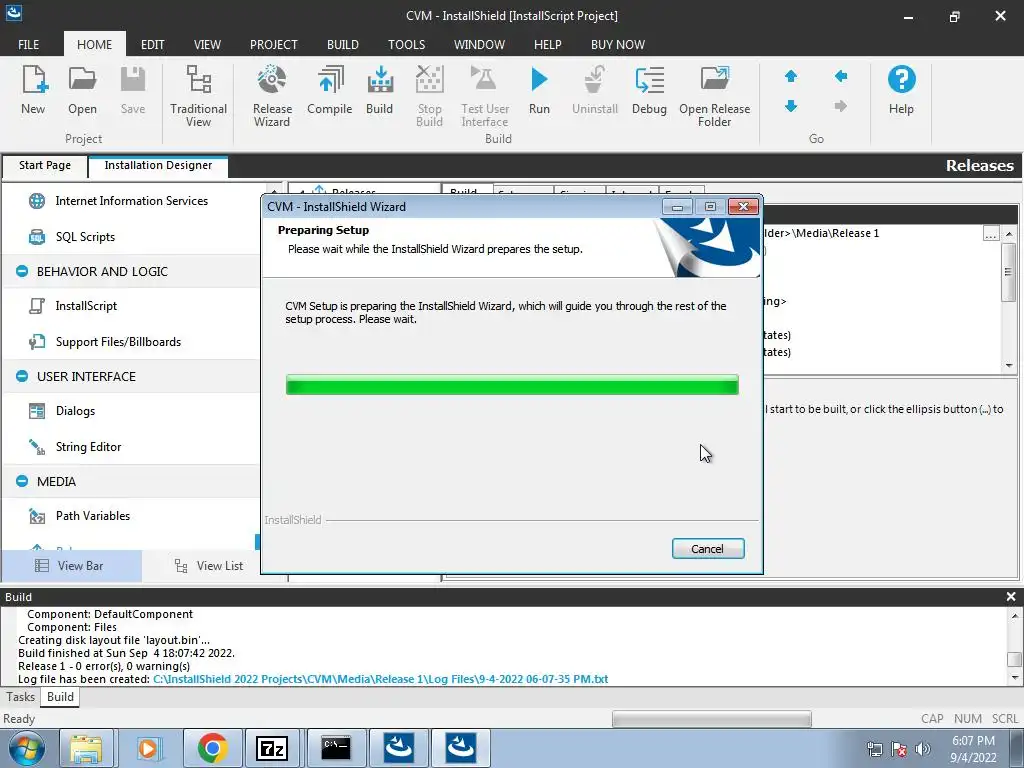Screen dimensions: 1024x768
Task: Open Chrome from the taskbar
Action: [x=212, y=748]
